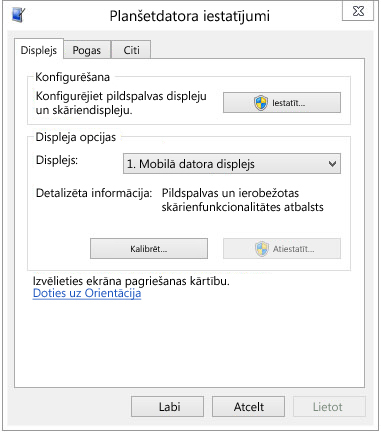Switch to the Citi tab
The height and width of the screenshot is (433, 381).
click(131, 50)
